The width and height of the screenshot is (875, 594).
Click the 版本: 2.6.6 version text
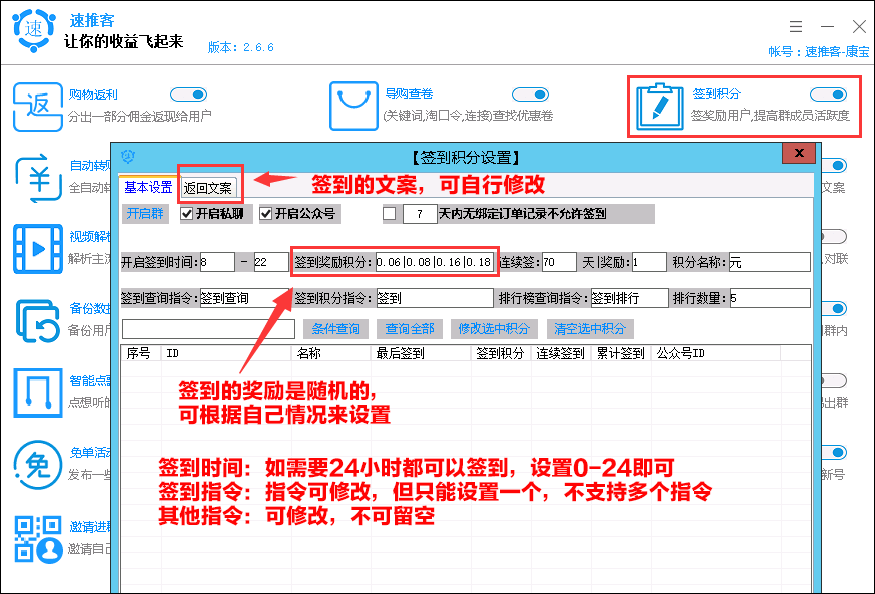pos(241,47)
